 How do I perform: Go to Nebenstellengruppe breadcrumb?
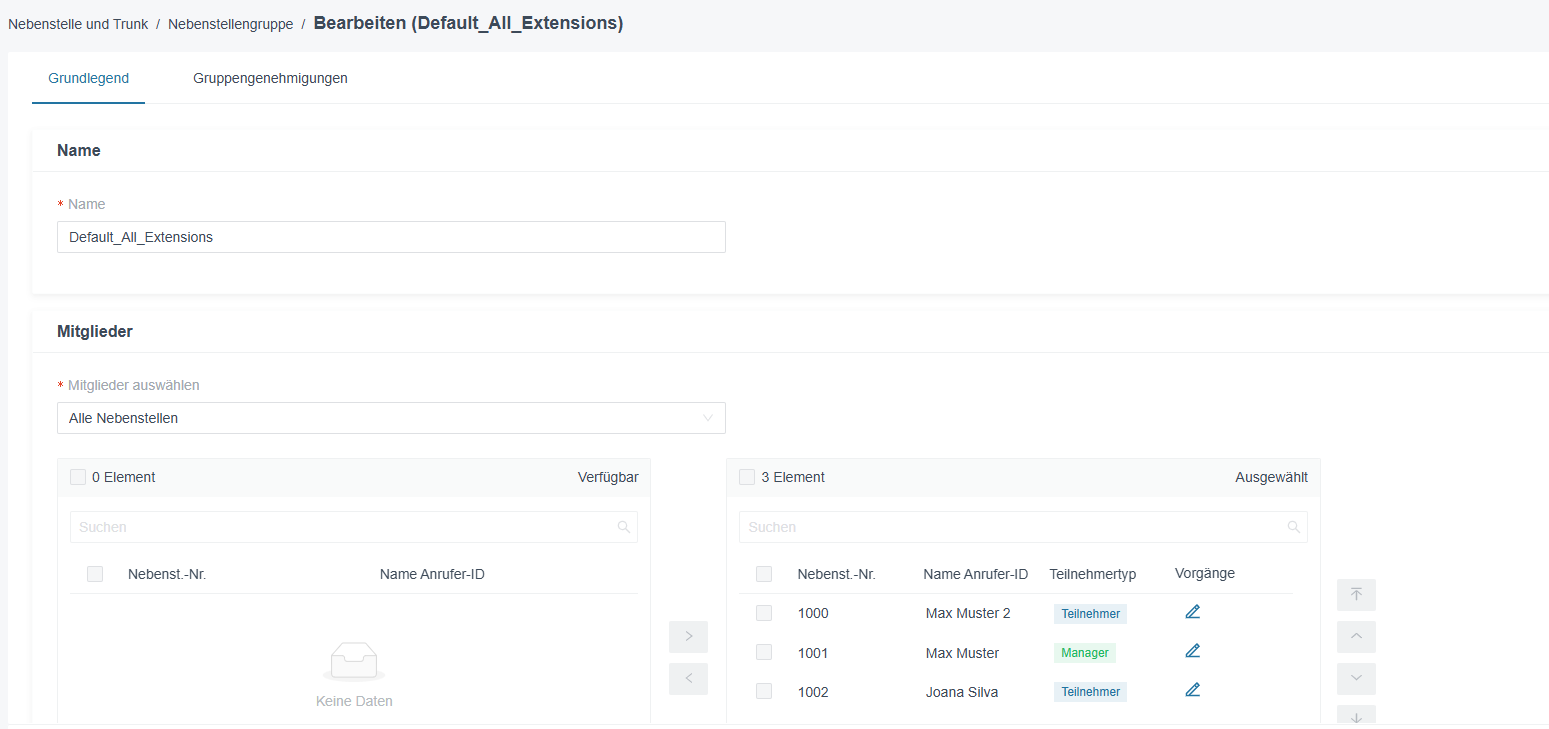point(230,24)
